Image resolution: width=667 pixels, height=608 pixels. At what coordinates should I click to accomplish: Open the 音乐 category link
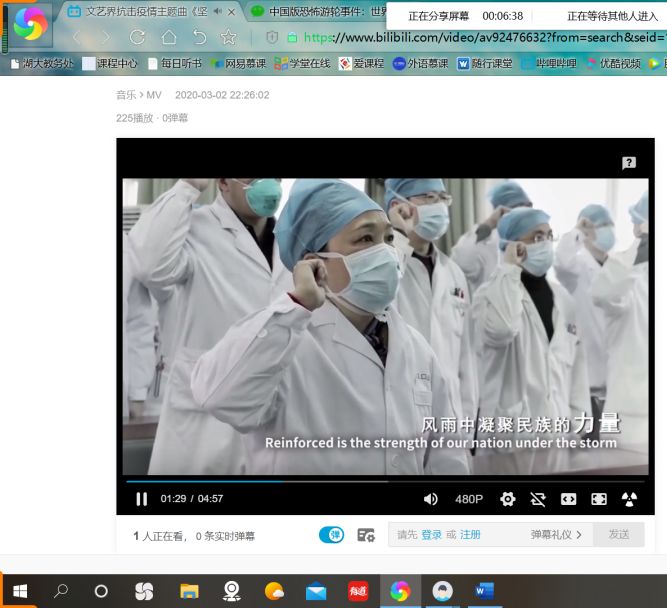[126, 95]
